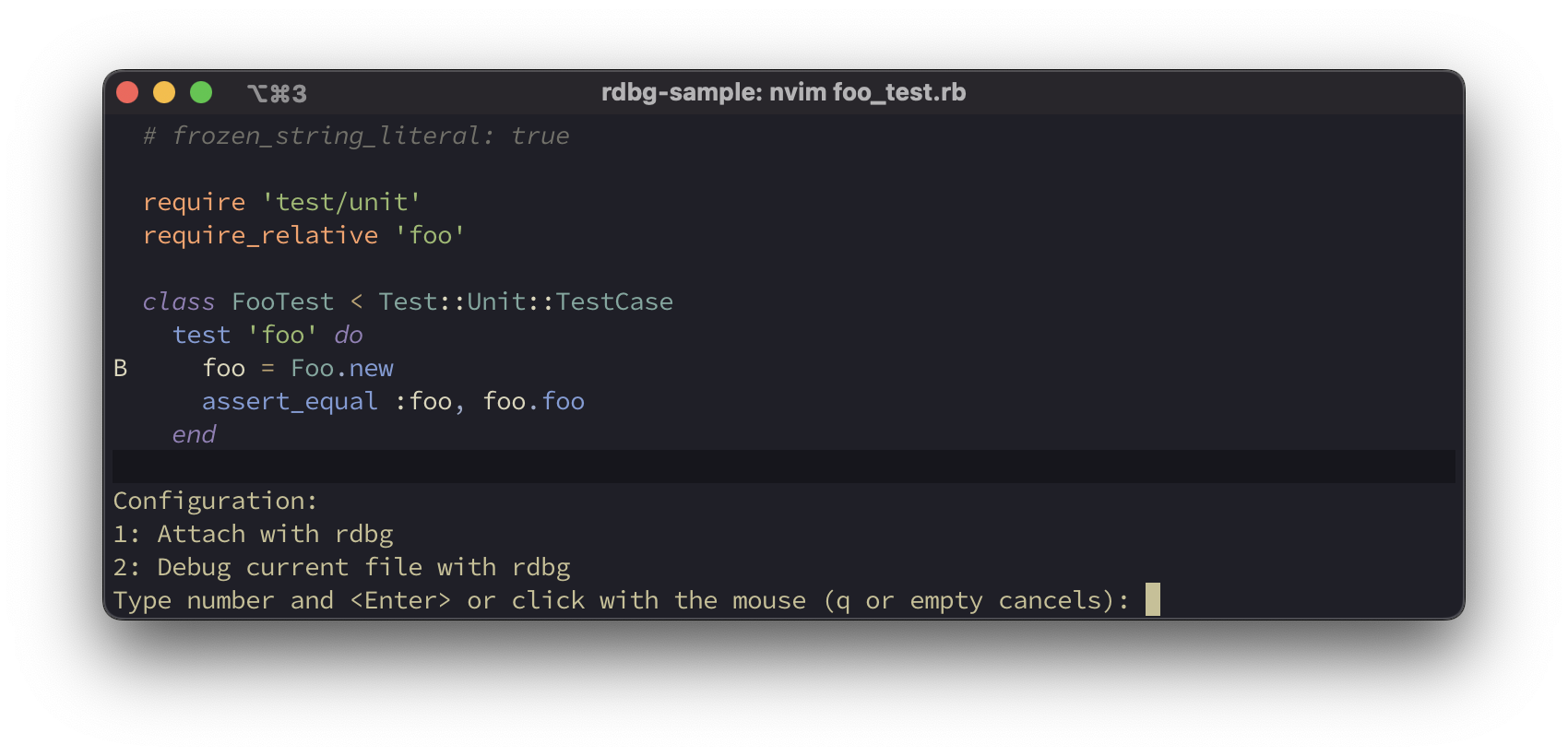Select option 1: Attach with rdbg

[x=254, y=535]
